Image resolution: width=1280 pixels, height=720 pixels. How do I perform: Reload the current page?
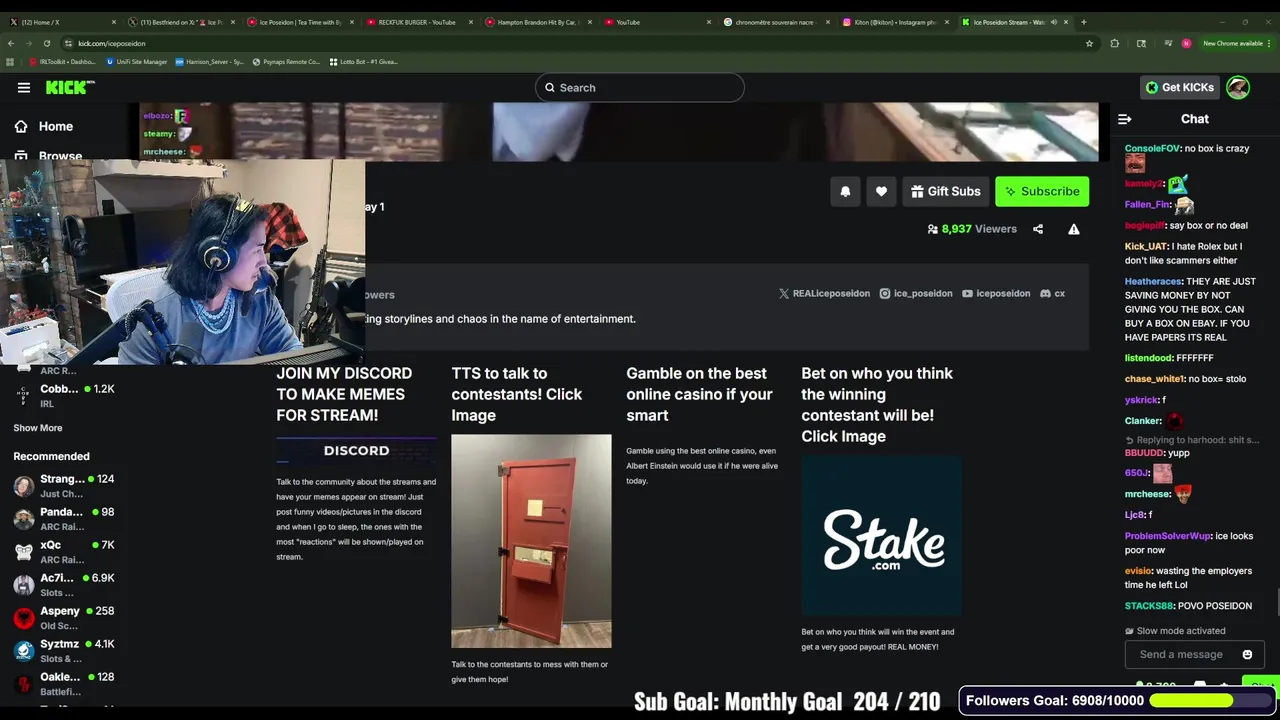(47, 43)
